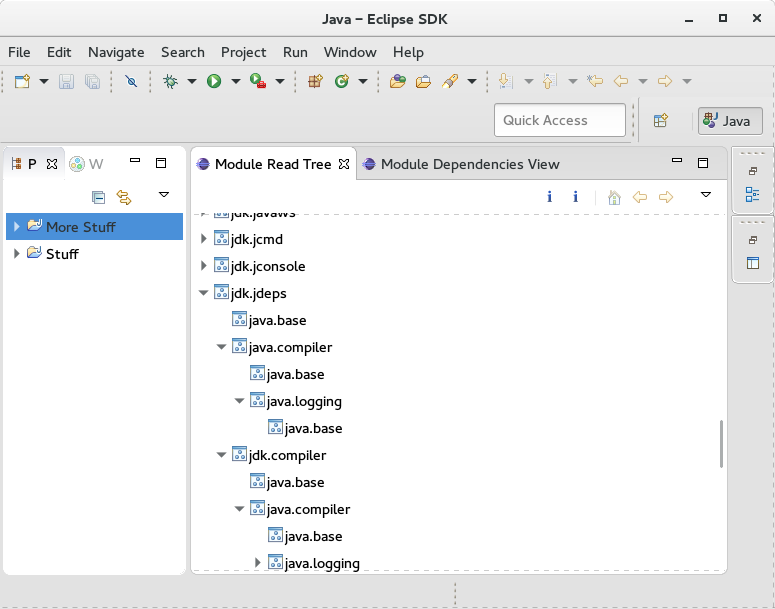Open the Run dropdown arrow
Image resolution: width=775 pixels, height=609 pixels.
tap(236, 82)
